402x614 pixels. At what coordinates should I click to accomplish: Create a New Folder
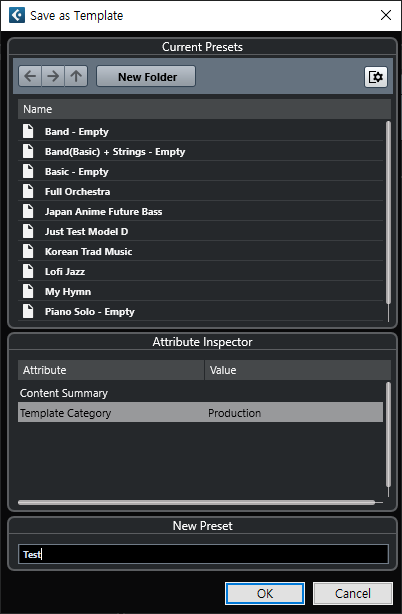(146, 76)
